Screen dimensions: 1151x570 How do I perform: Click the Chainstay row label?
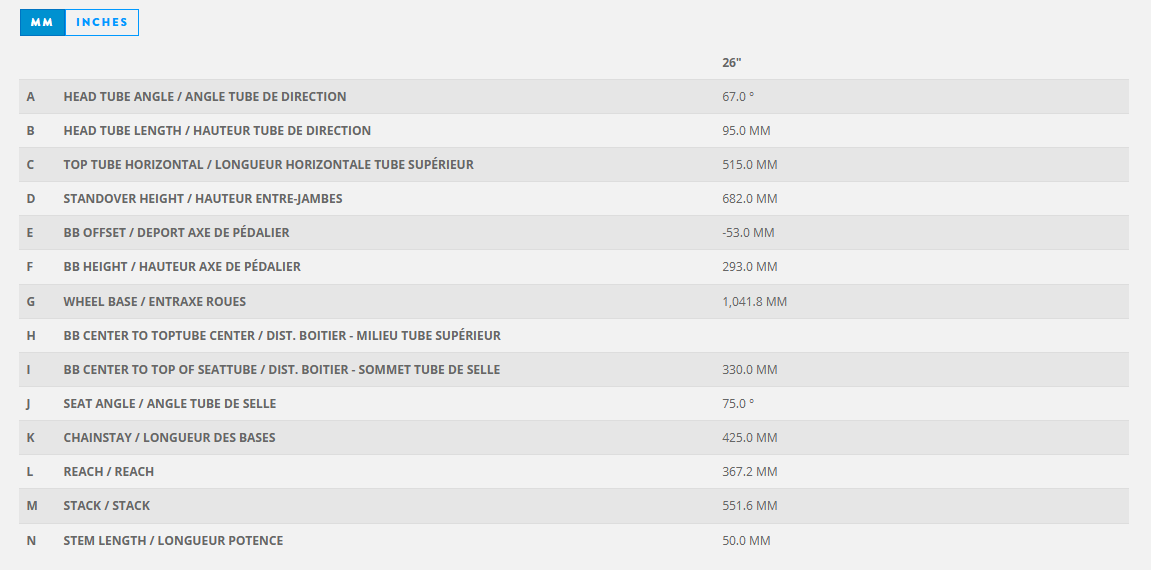click(169, 438)
